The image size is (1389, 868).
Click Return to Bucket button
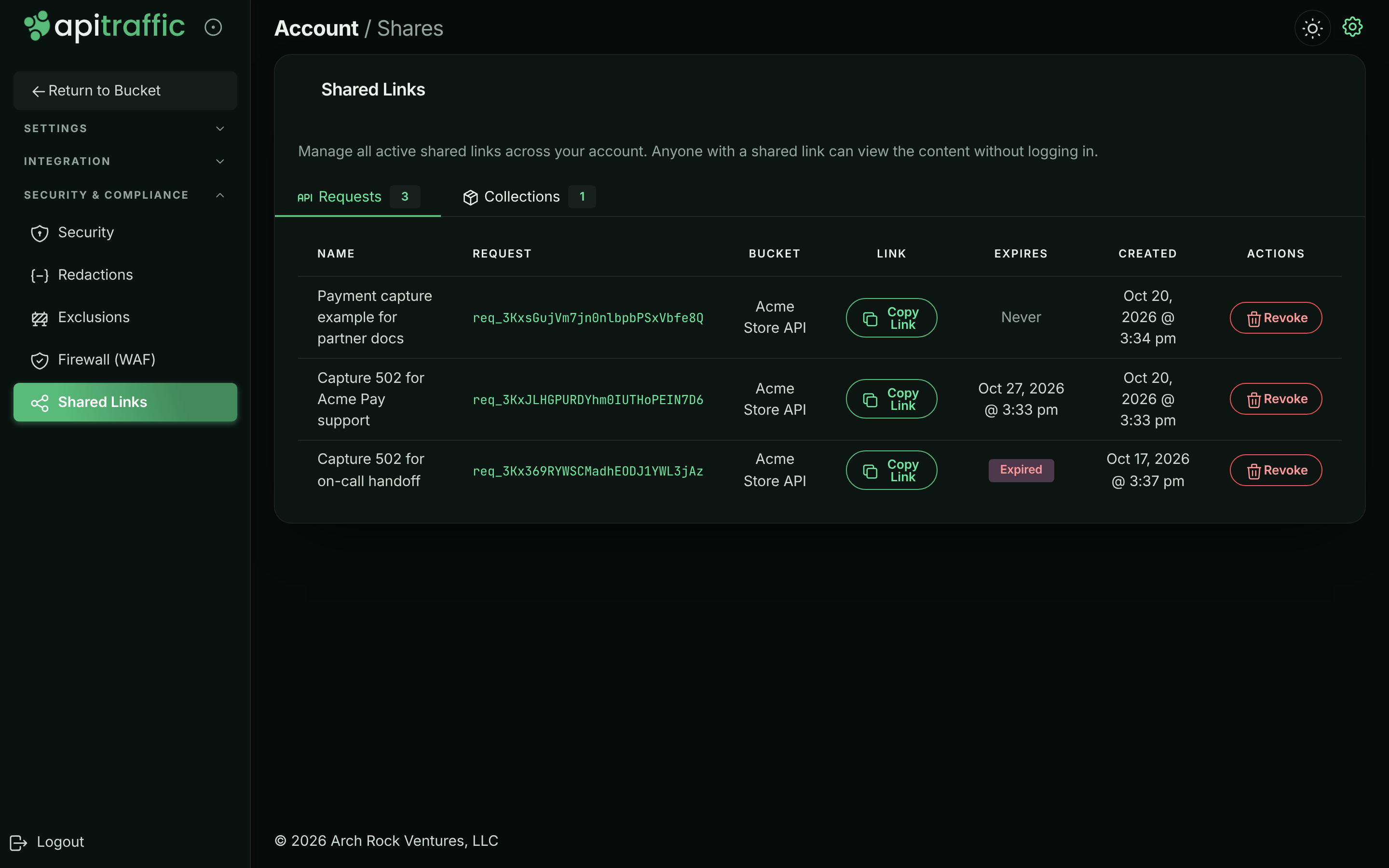point(125,91)
